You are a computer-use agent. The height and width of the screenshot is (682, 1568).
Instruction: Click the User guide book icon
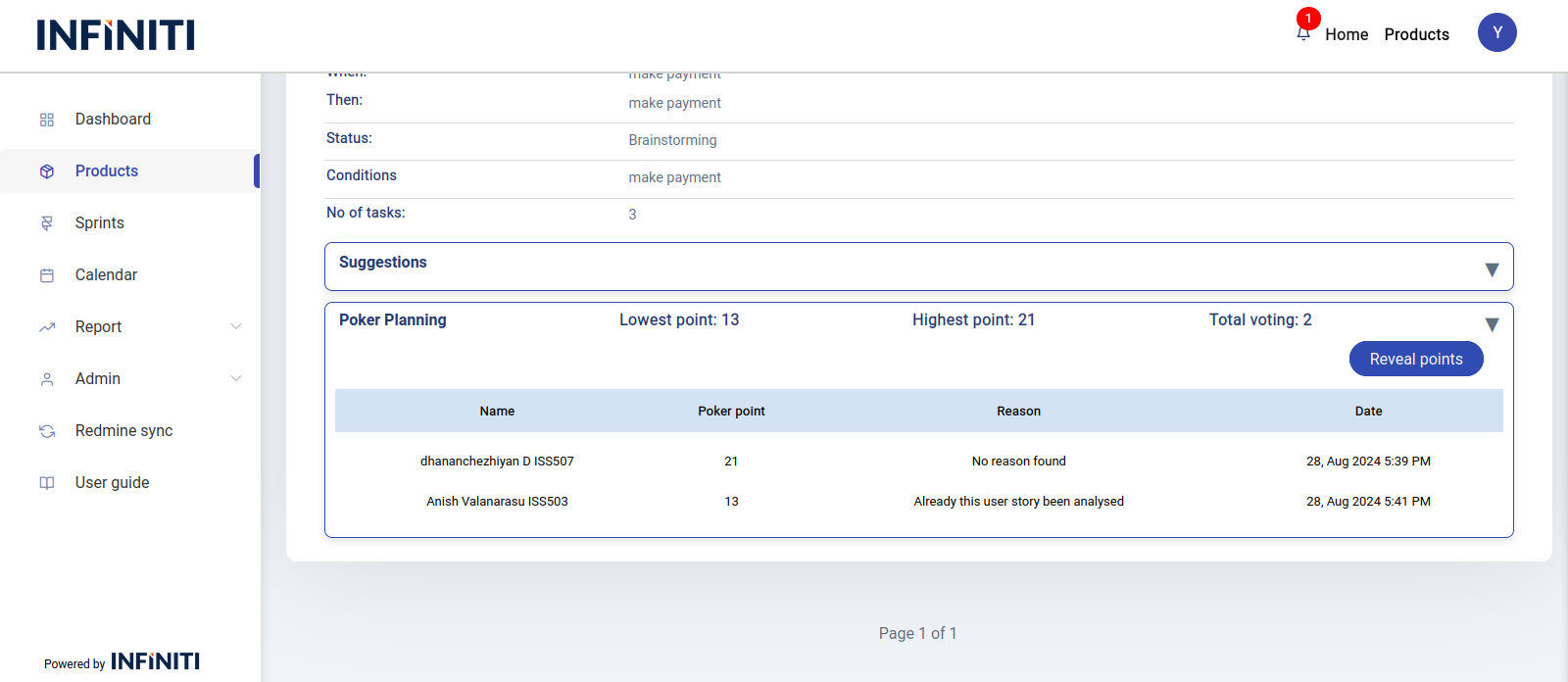click(x=47, y=483)
